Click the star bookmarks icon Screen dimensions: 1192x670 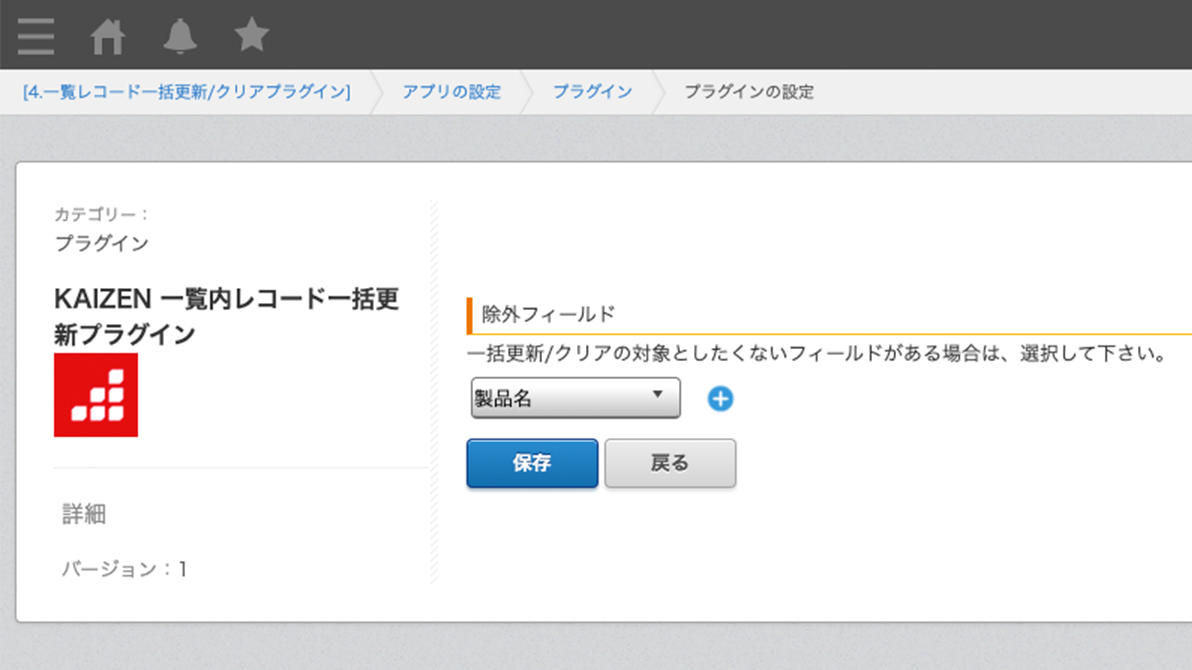252,36
